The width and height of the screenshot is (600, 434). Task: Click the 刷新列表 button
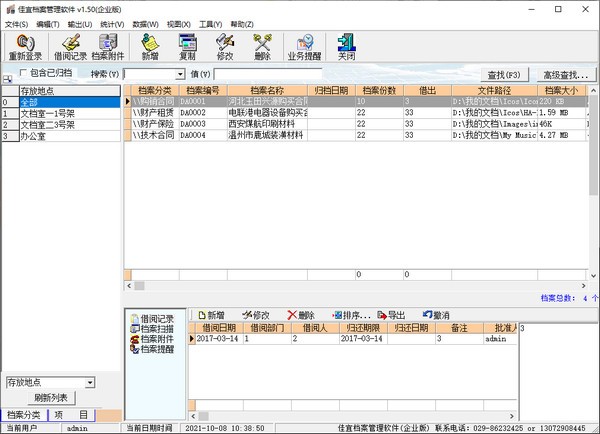coord(51,398)
